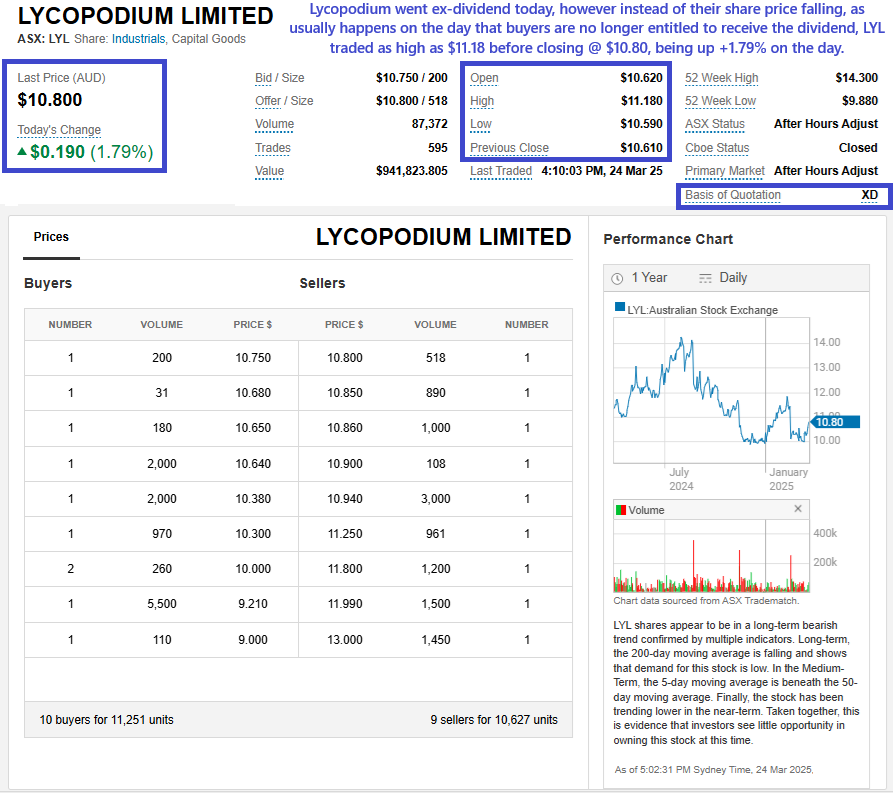Click the Basis of Quotation label
The width and height of the screenshot is (893, 793).
[732, 195]
